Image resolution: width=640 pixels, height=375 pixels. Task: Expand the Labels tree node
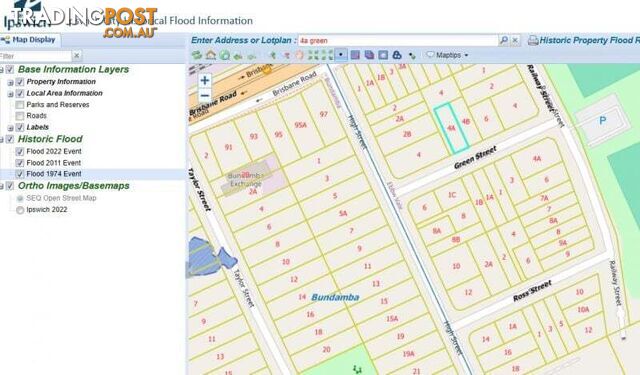10,128
